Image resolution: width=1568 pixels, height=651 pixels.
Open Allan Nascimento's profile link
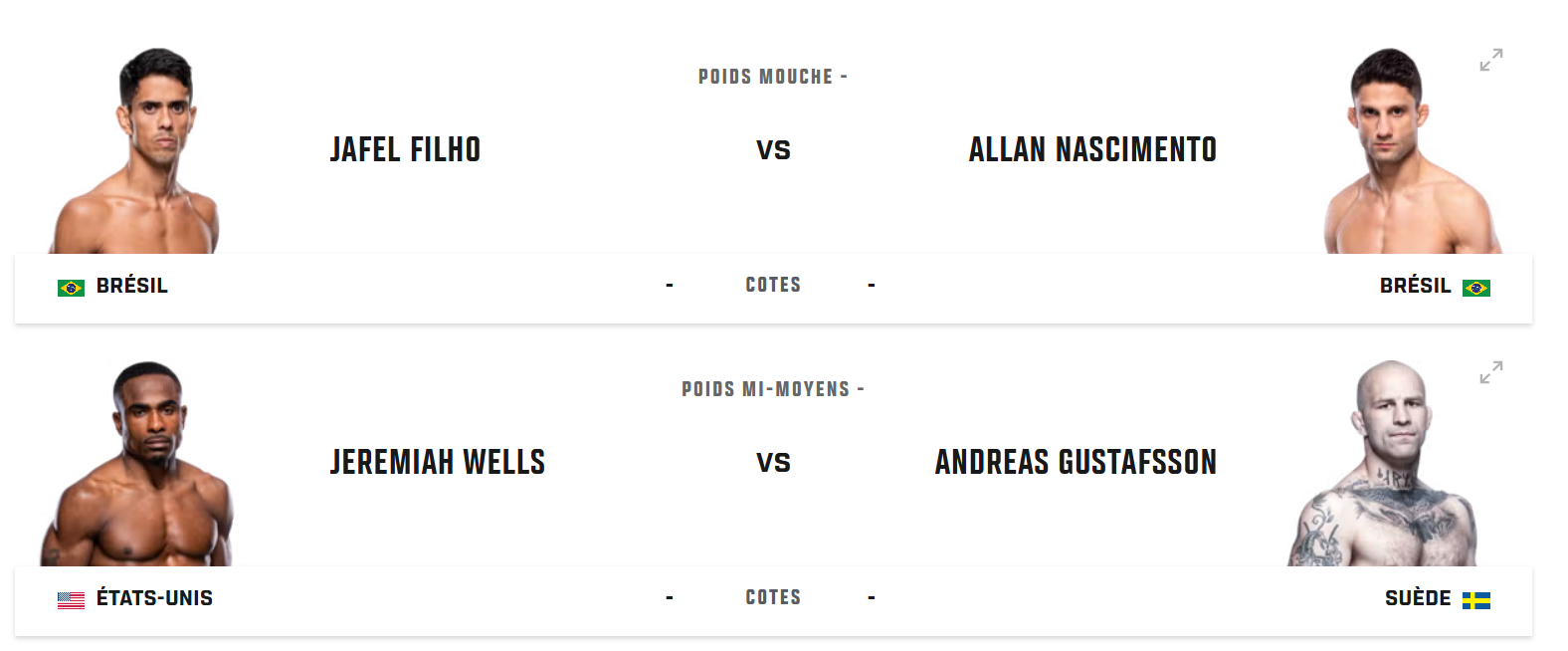[x=1092, y=149]
